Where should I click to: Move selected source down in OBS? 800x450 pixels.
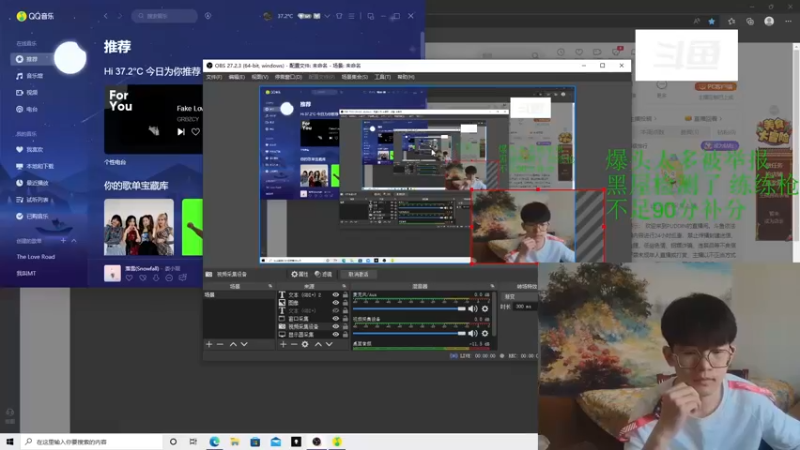point(329,344)
